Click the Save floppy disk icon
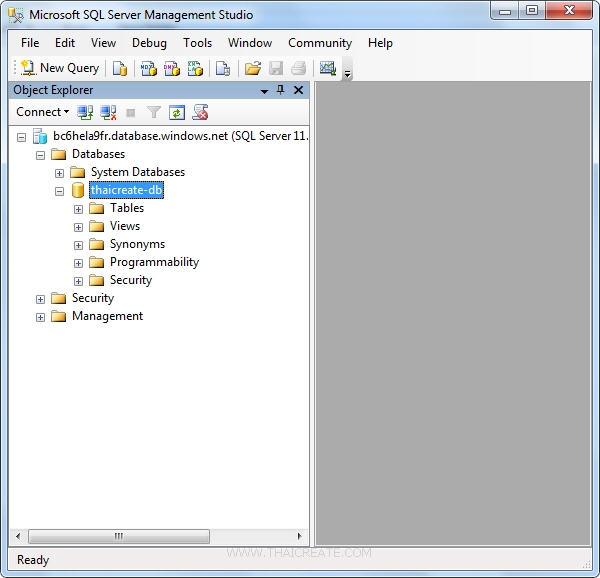The height and width of the screenshot is (578, 600). point(276,68)
